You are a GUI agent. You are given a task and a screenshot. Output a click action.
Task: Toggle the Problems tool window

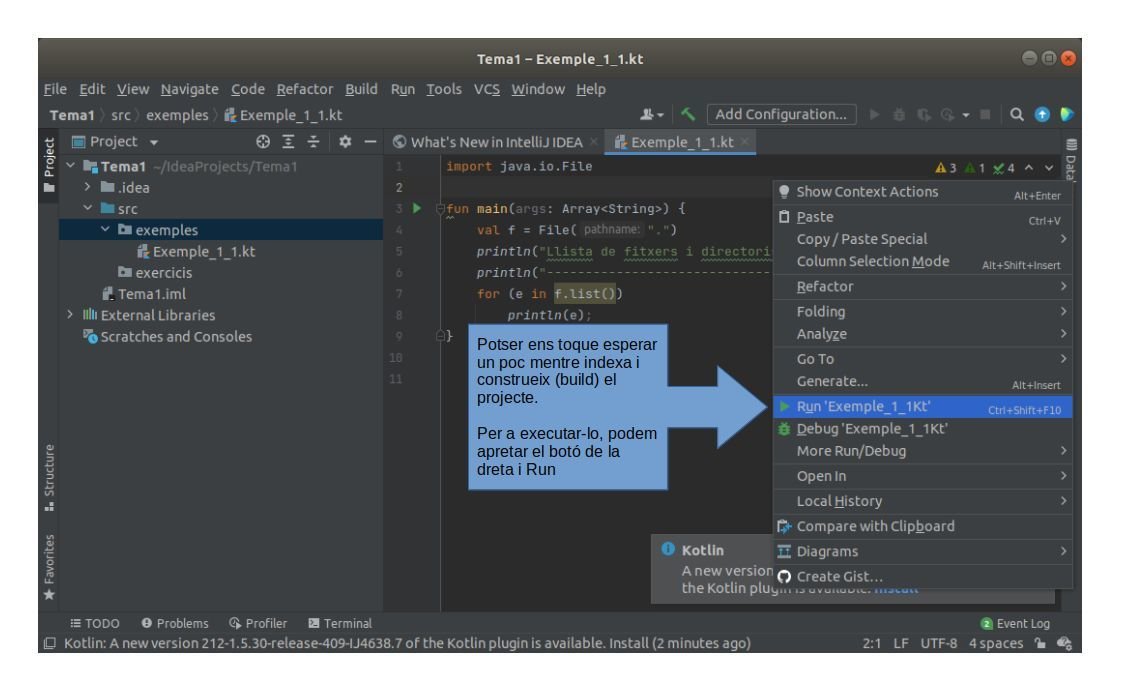(175, 623)
